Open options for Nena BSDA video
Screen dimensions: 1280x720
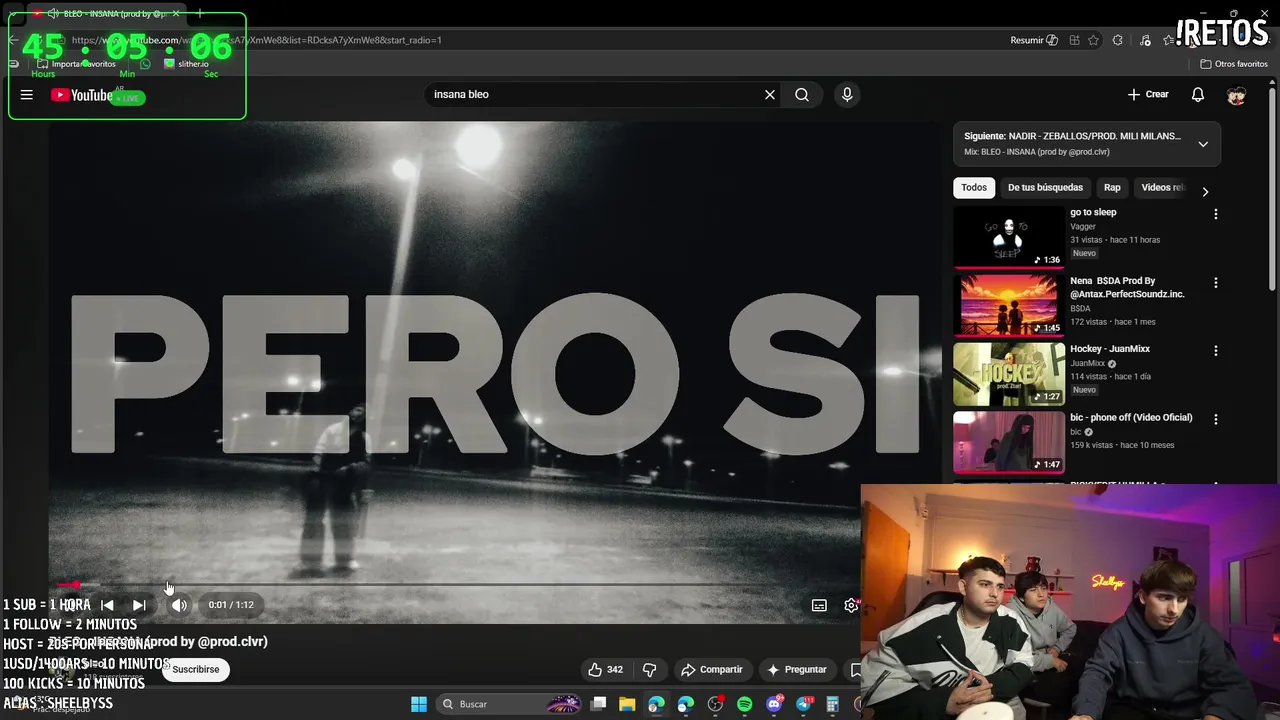tap(1216, 283)
